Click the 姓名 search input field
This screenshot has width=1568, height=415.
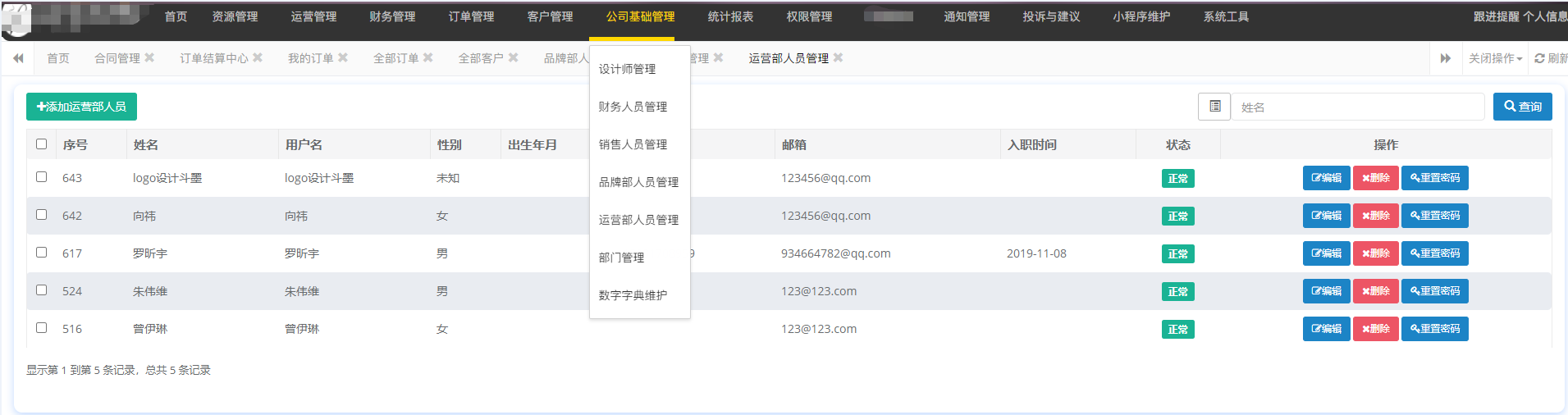1358,107
